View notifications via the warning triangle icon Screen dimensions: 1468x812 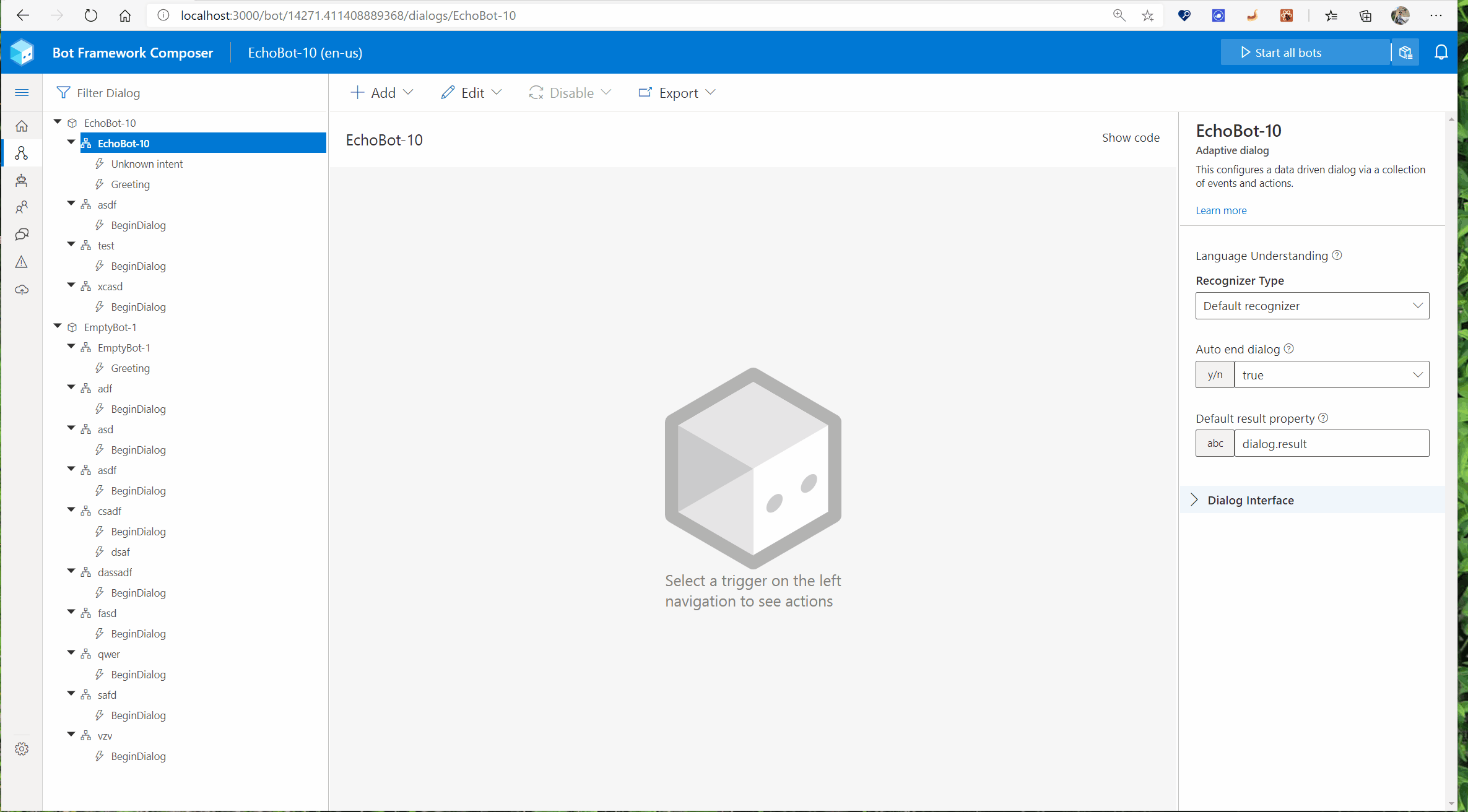tap(22, 262)
